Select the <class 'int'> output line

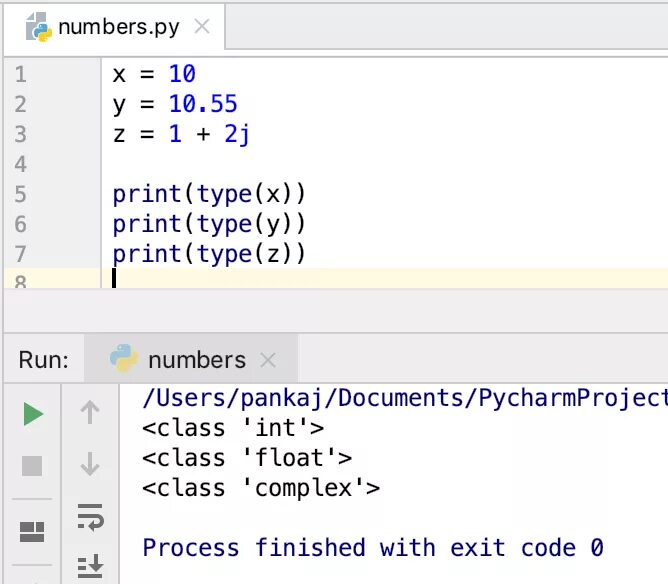click(x=233, y=428)
